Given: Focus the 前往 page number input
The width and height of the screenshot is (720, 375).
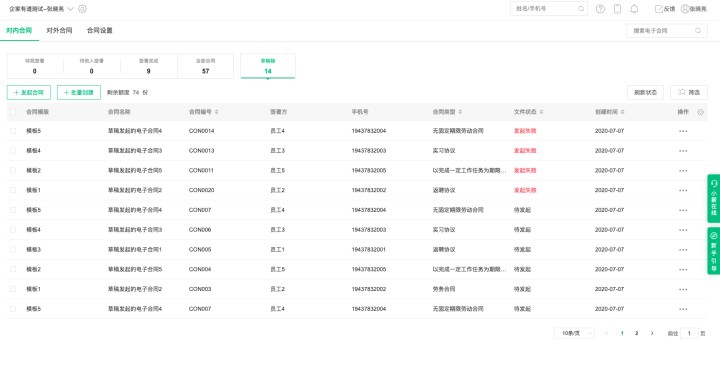Looking at the screenshot, I should coord(689,333).
